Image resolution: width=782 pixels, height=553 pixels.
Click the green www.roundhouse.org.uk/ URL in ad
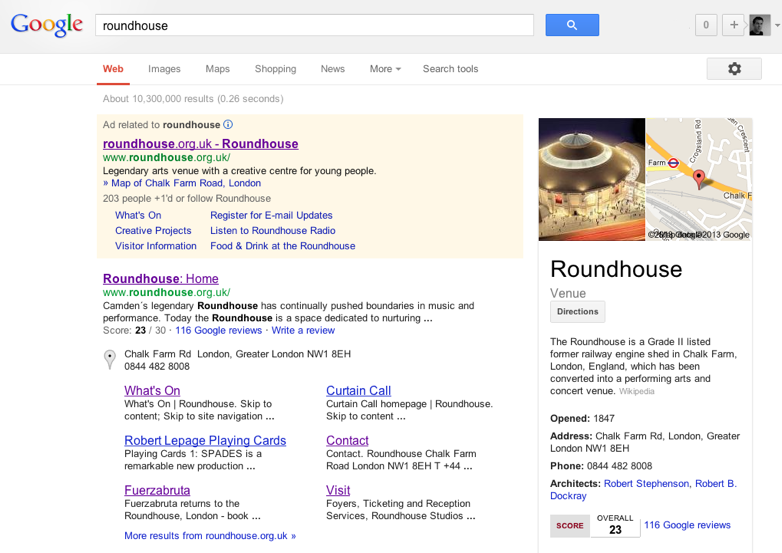click(167, 158)
